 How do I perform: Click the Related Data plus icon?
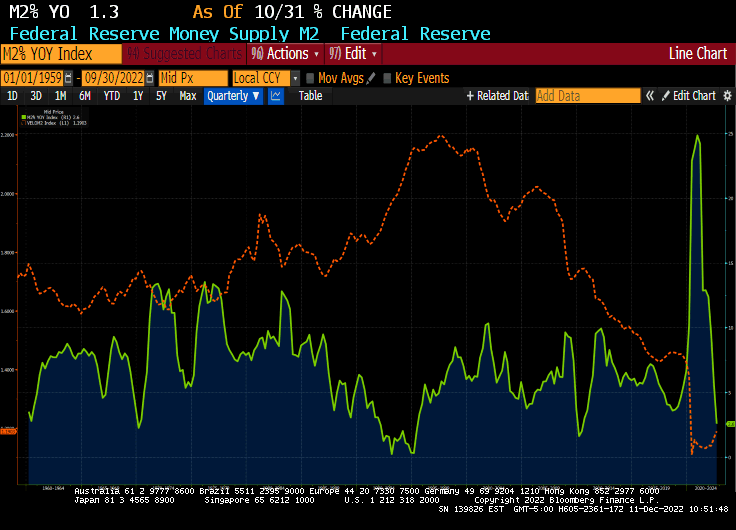click(470, 96)
